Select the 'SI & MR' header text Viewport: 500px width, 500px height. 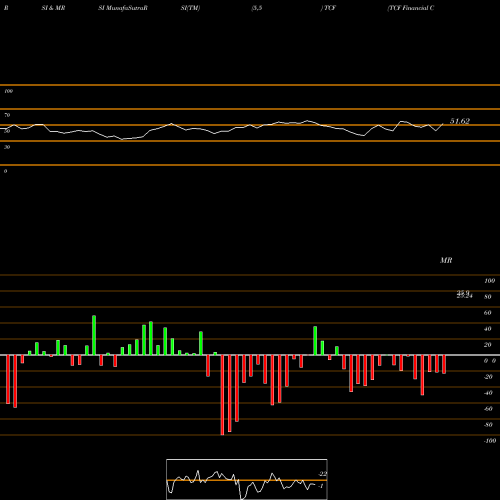[x=53, y=8]
